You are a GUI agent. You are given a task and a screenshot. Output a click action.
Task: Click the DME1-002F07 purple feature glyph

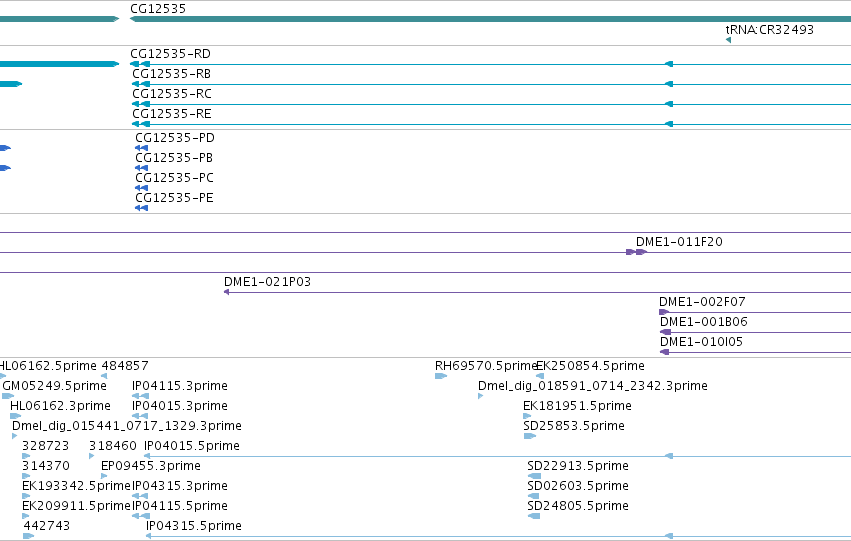pos(663,312)
